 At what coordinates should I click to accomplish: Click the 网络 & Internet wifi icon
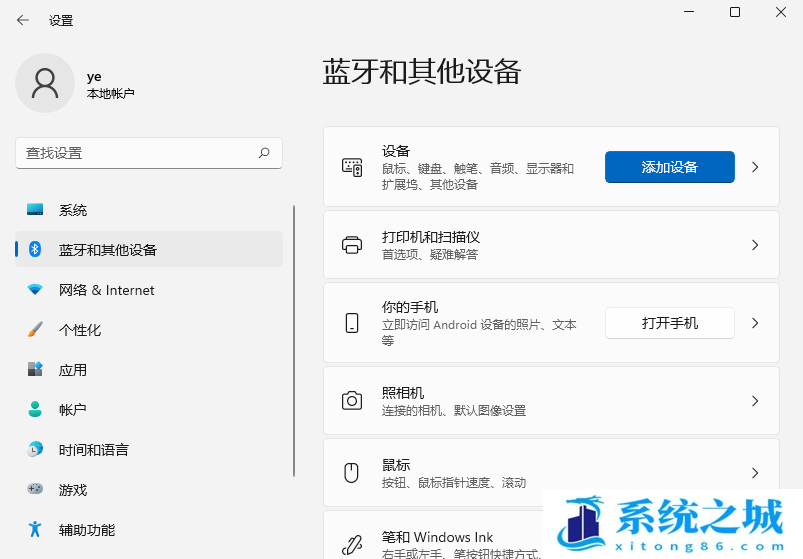point(35,290)
